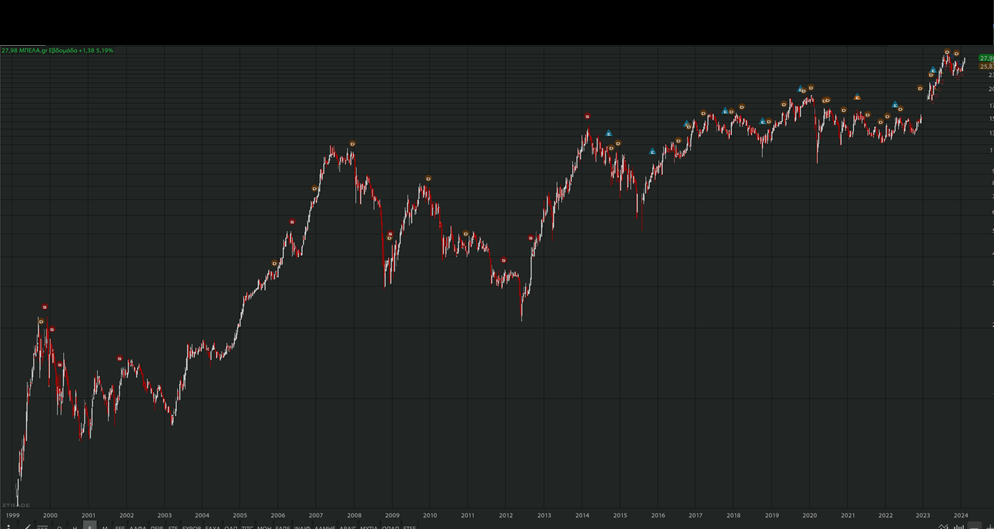Click the 2012 label on the time axis
994x529 pixels.
(x=505, y=516)
